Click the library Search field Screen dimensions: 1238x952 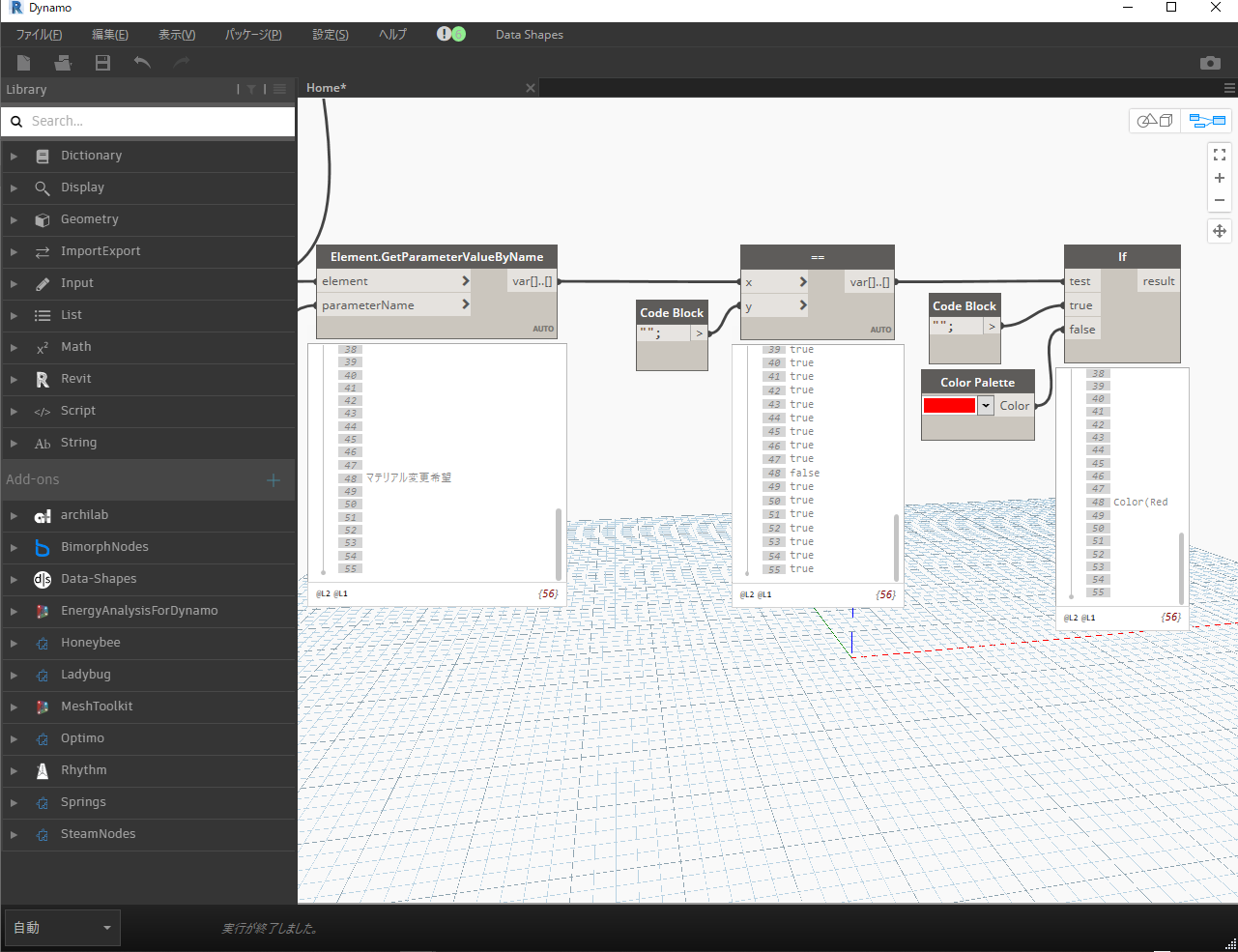(x=148, y=122)
